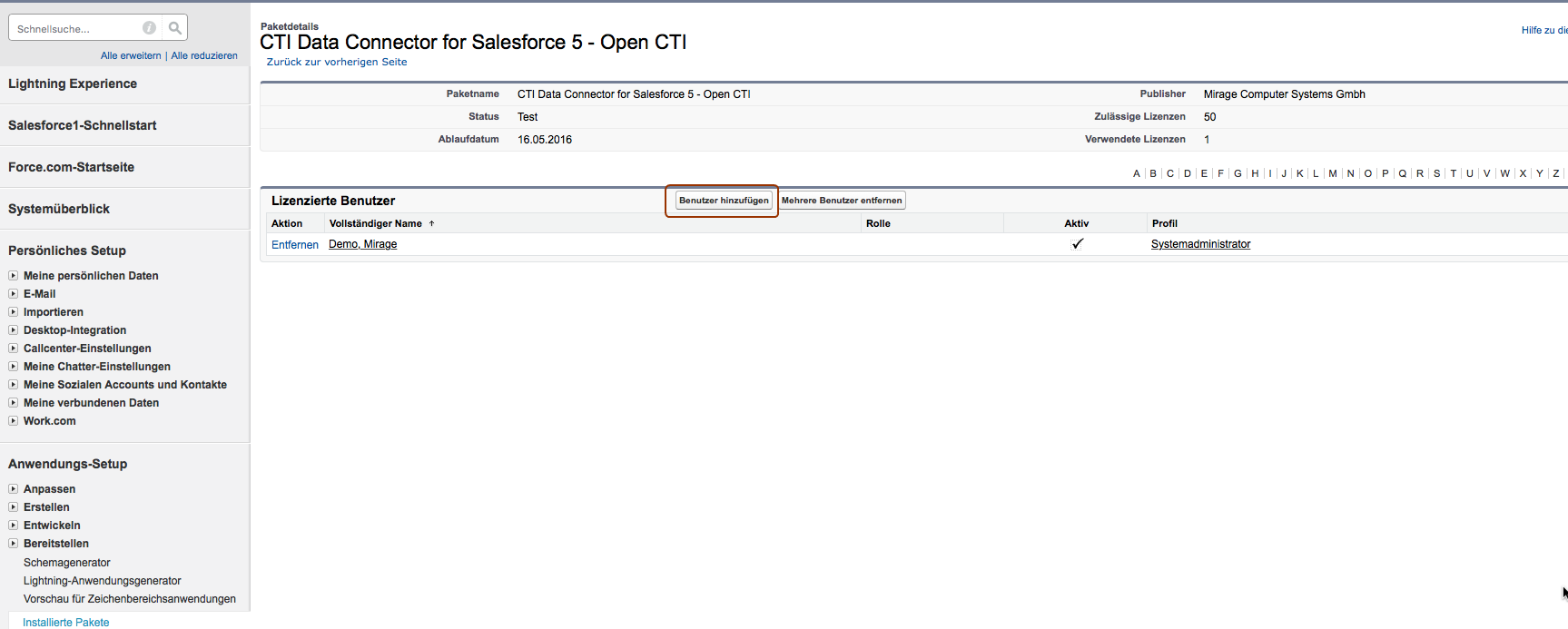1568x629 pixels.
Task: Click the Alle reduzieren link
Action: point(204,55)
